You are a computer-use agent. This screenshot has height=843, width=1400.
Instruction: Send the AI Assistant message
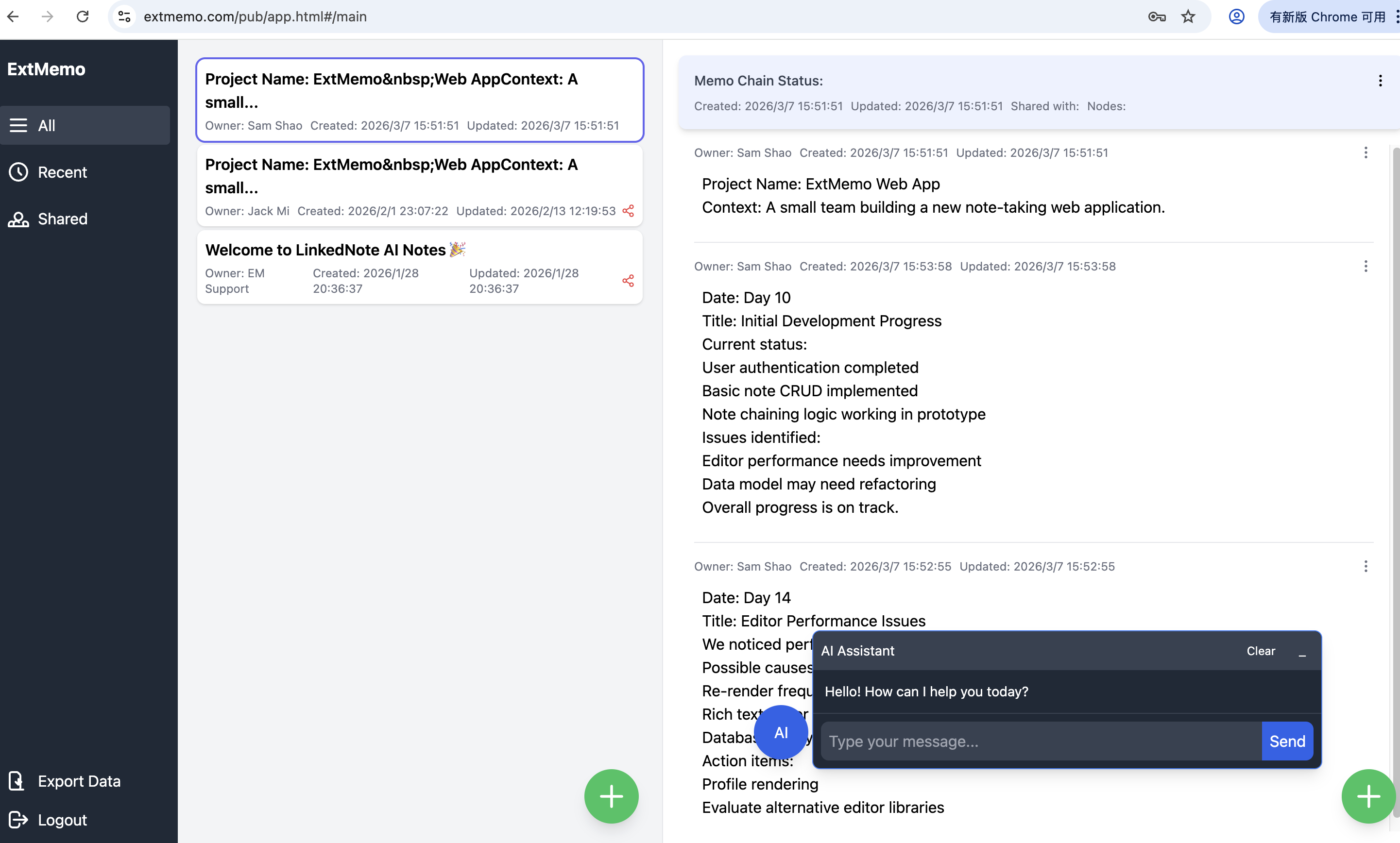pos(1287,742)
